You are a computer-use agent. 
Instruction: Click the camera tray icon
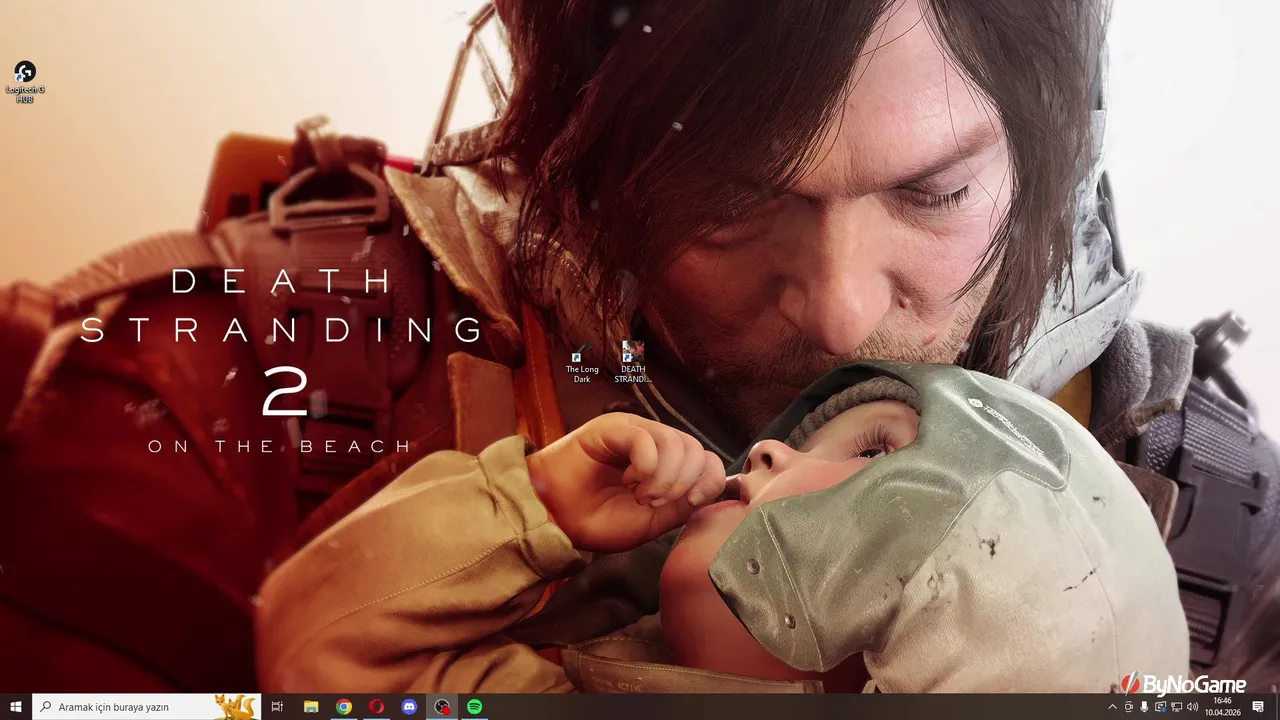click(1129, 707)
